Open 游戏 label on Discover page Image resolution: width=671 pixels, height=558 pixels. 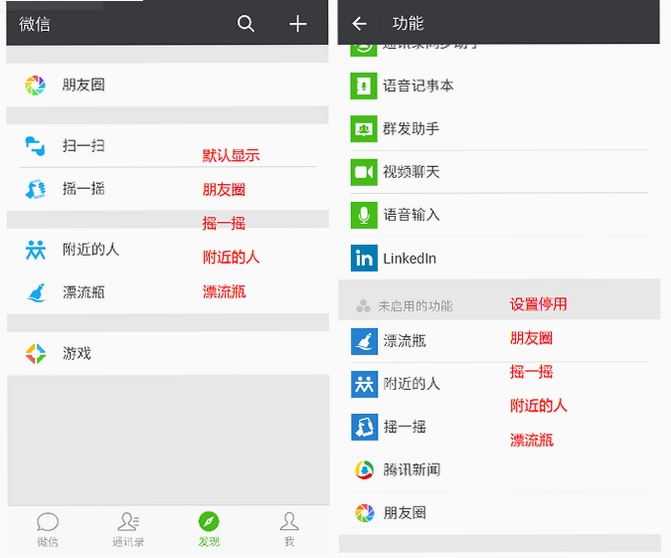[x=77, y=353]
